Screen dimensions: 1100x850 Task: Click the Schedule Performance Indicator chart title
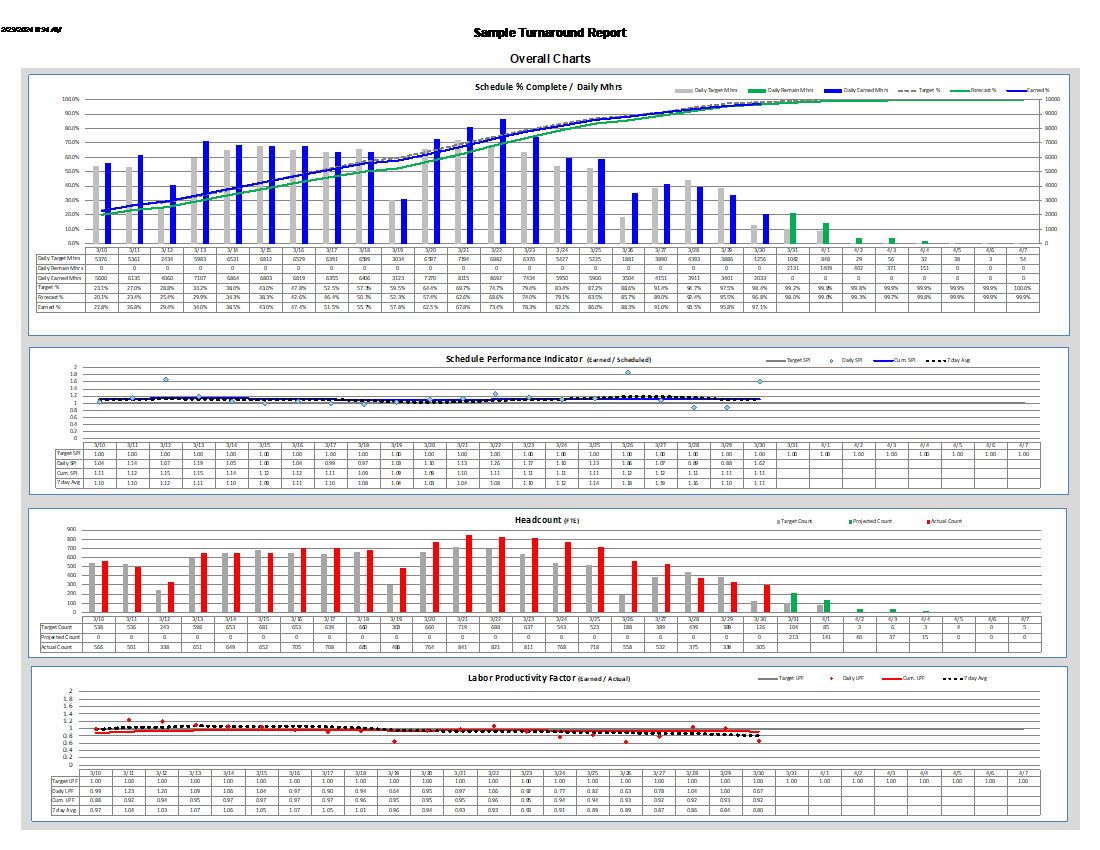click(548, 359)
